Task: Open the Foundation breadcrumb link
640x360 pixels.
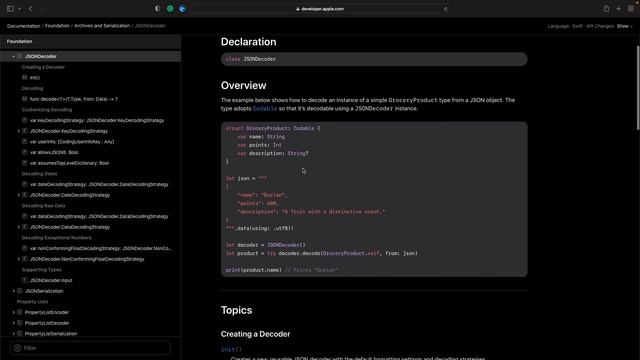Action: point(57,26)
